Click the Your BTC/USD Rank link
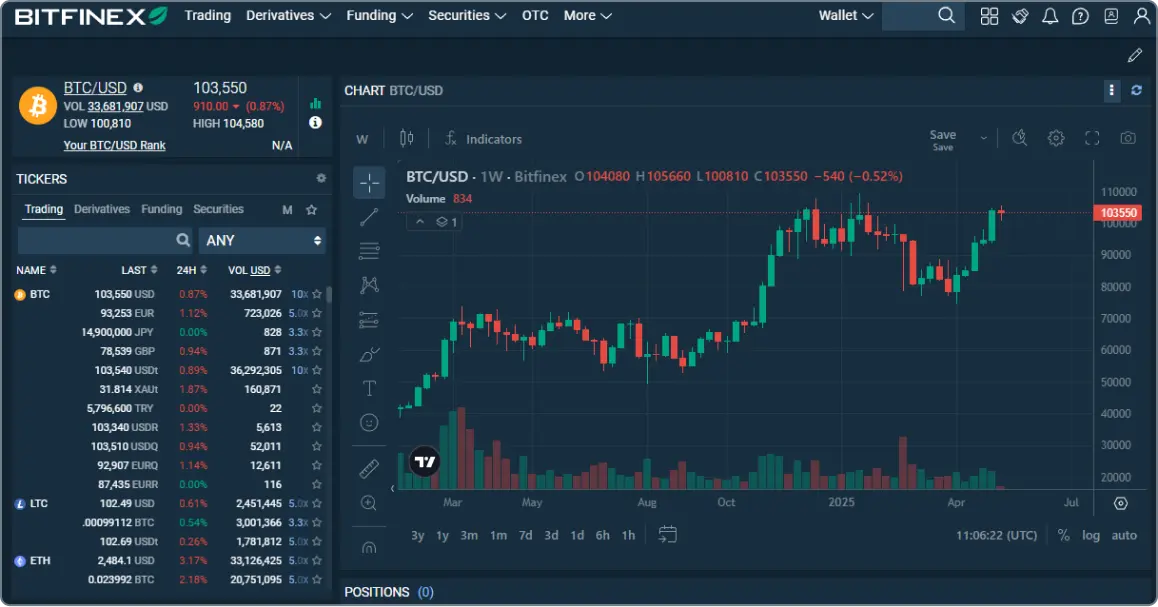 [x=114, y=144]
